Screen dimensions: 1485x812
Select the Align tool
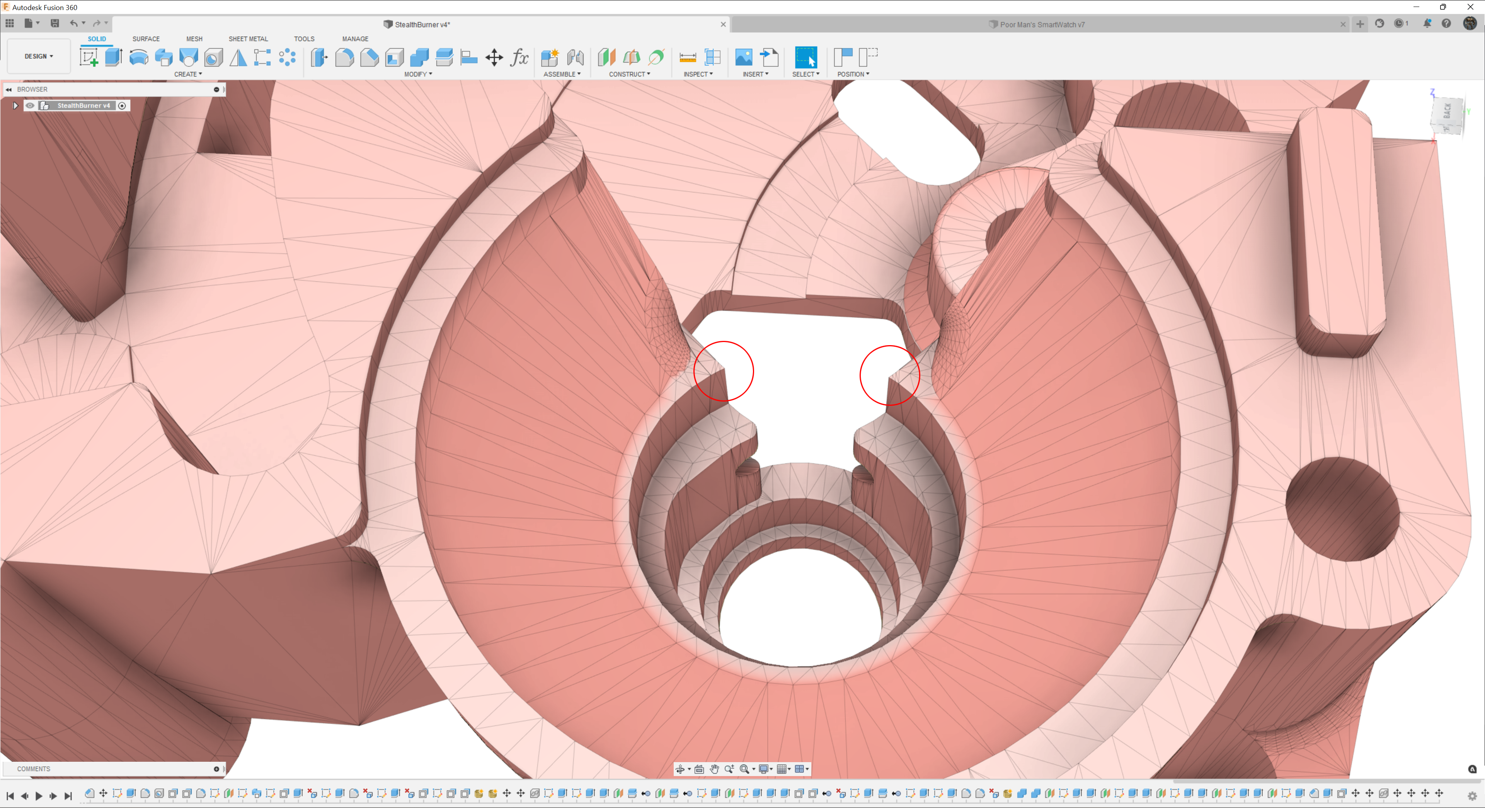pyautogui.click(x=469, y=58)
